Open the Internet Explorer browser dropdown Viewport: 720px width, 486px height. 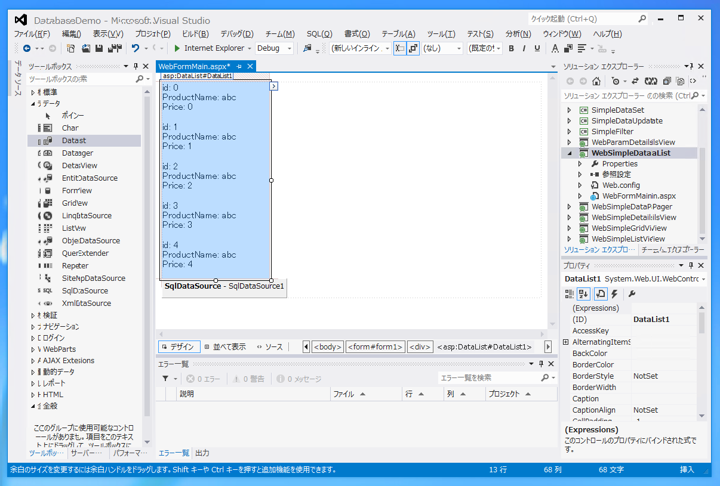pyautogui.click(x=249, y=48)
